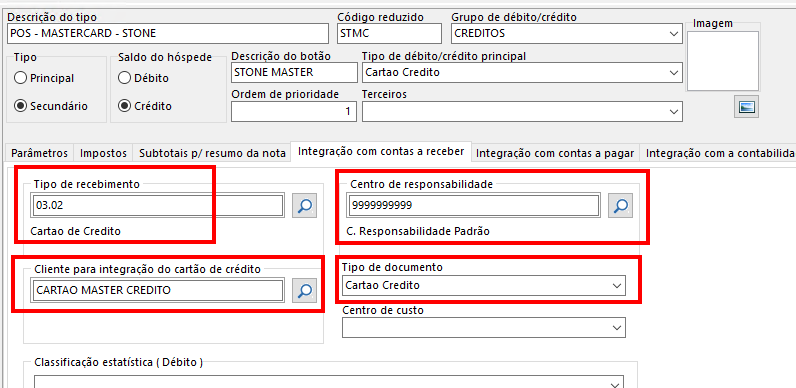The height and width of the screenshot is (388, 796).
Task: Click the 'Cartao de Credito' description text
Action: pyautogui.click(x=76, y=232)
